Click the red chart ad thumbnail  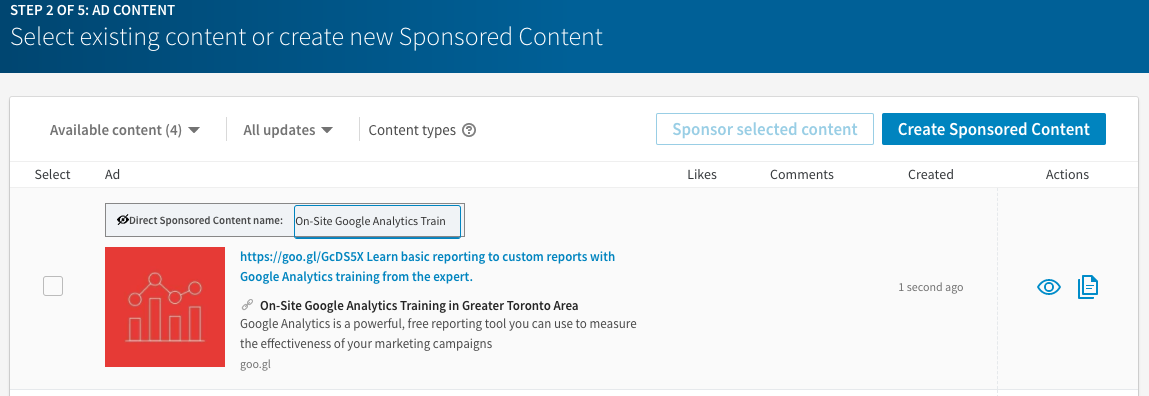pyautogui.click(x=165, y=307)
